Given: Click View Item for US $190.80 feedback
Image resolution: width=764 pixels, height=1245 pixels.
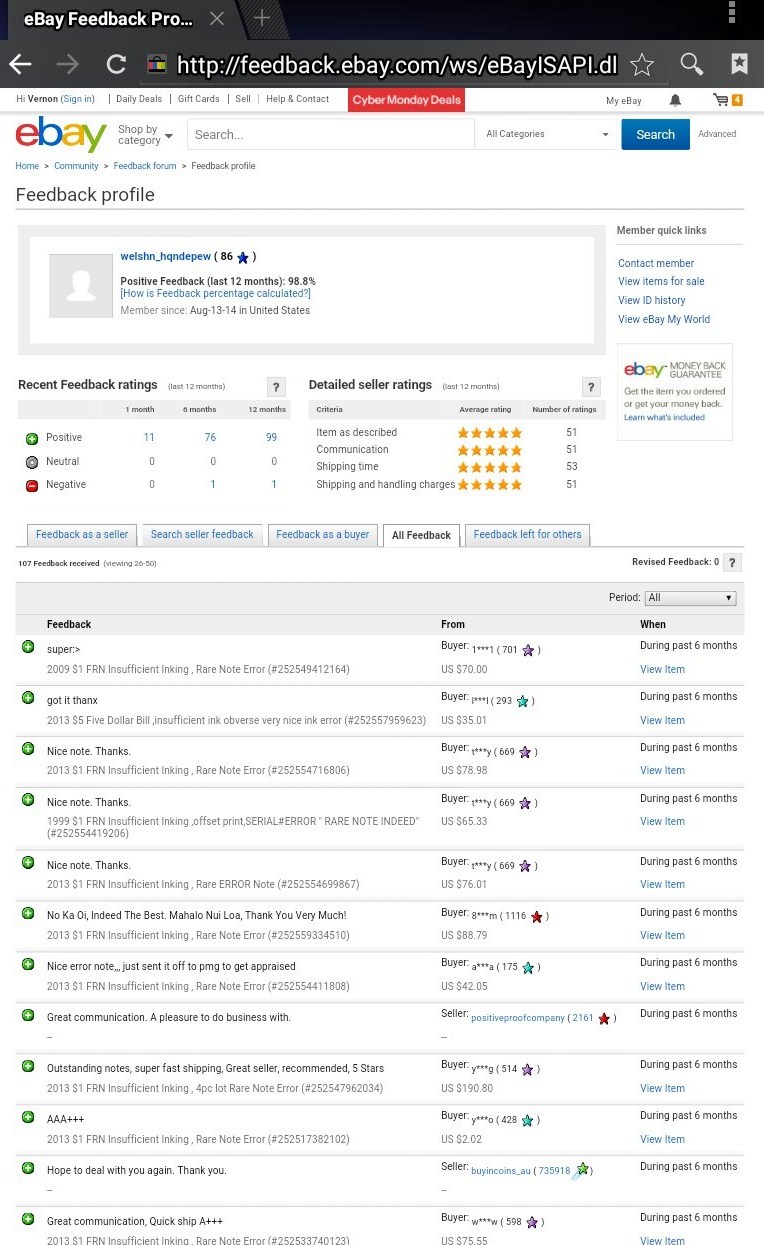Looking at the screenshot, I should [662, 1089].
